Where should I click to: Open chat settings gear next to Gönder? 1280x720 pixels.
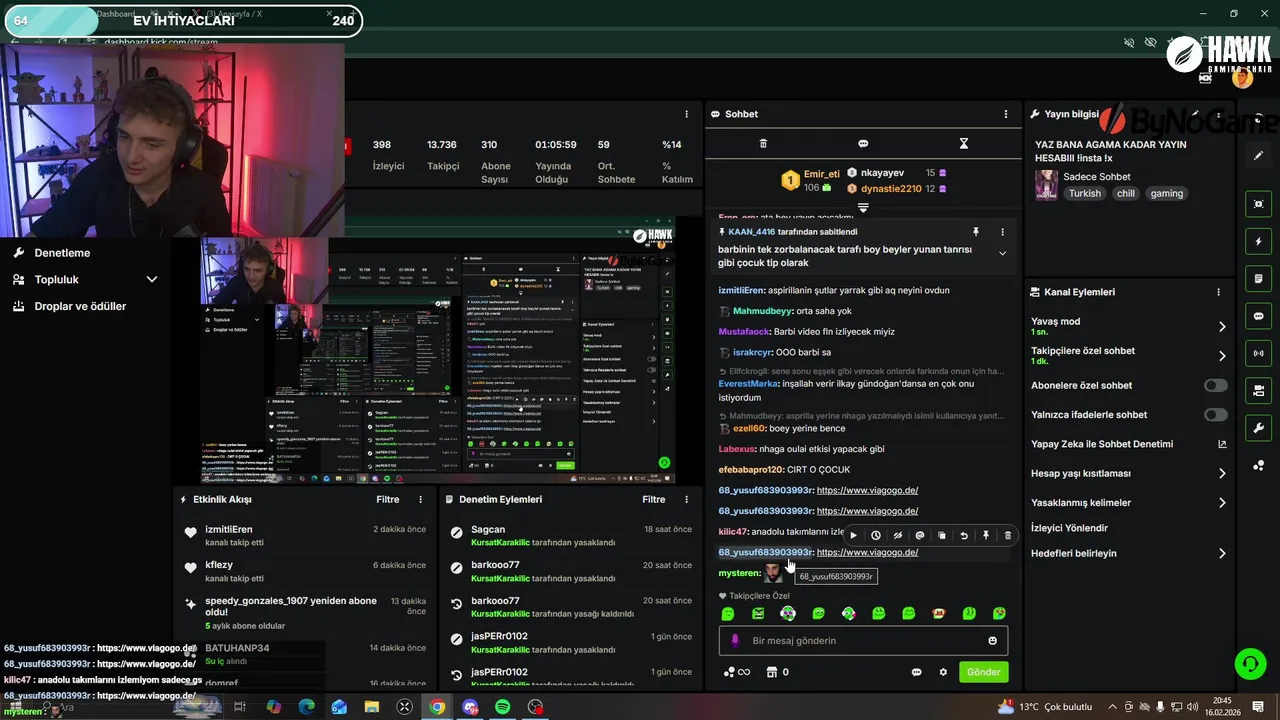point(943,672)
